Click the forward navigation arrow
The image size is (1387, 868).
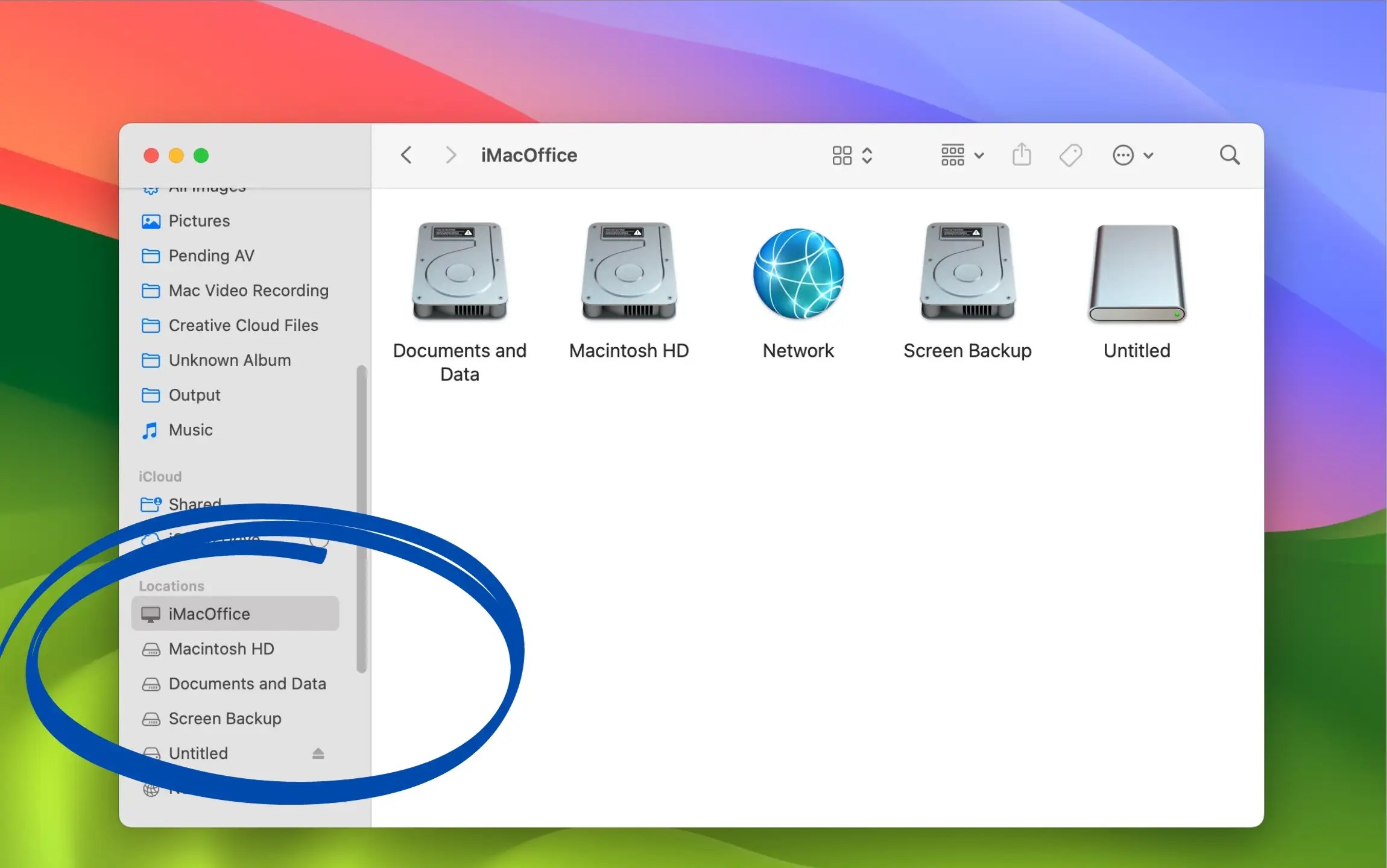450,155
